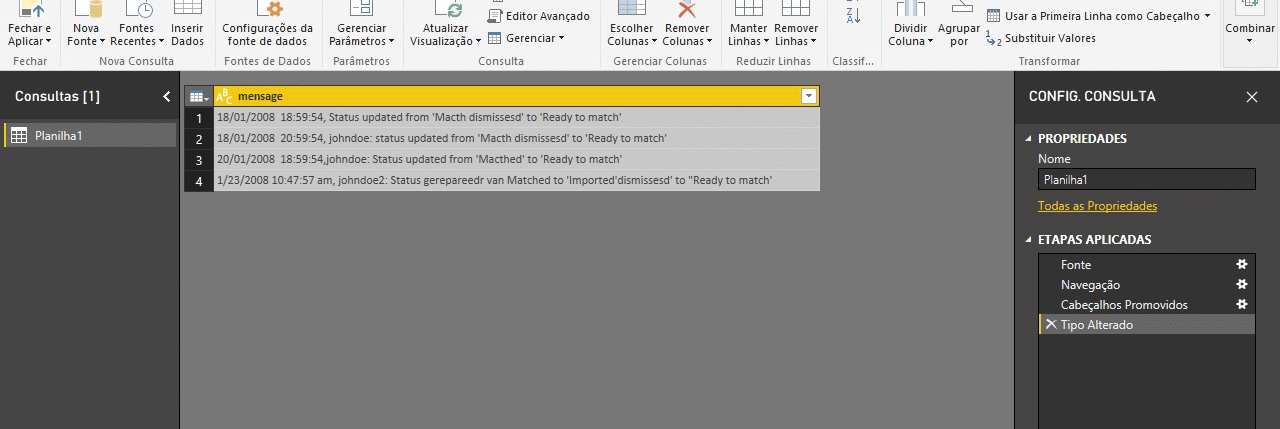Close the Config. Consulta pane
1280x429 pixels.
point(1252,97)
